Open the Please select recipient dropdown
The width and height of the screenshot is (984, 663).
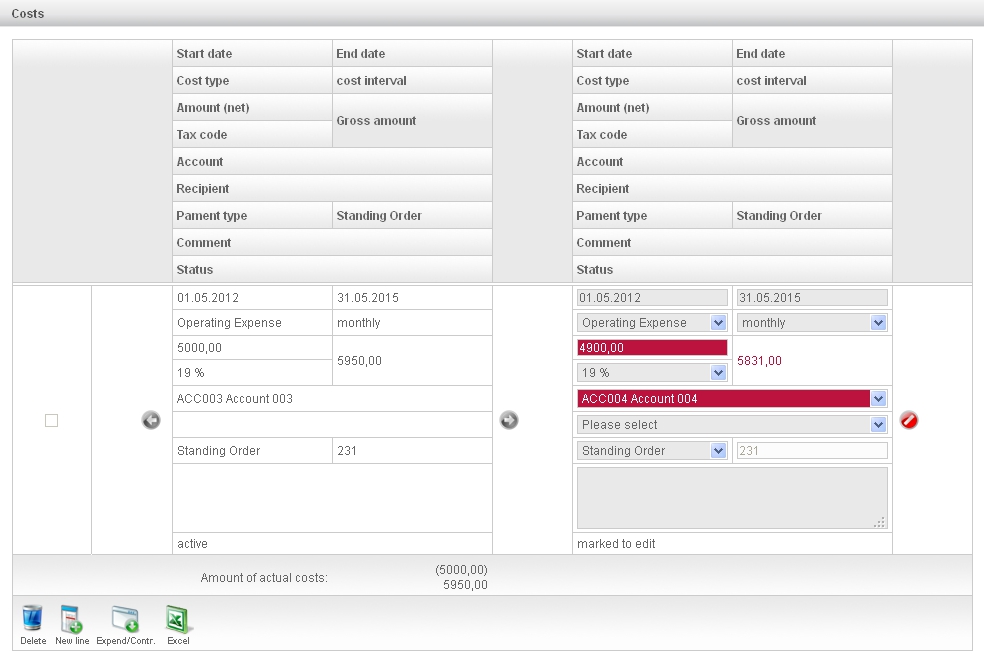tap(732, 425)
